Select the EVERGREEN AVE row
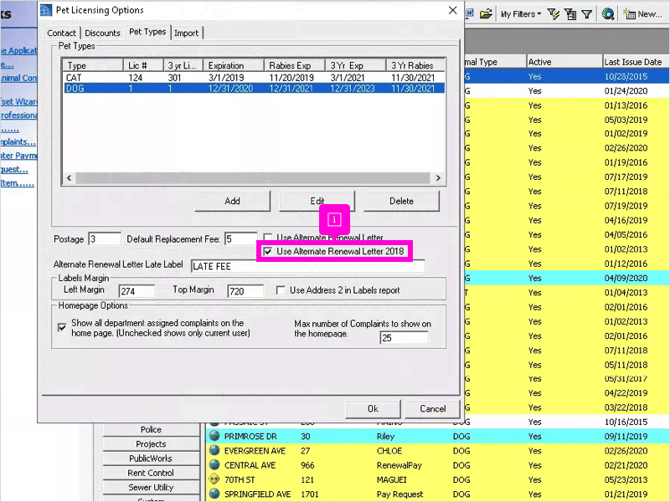Image resolution: width=670 pixels, height=502 pixels. (x=438, y=451)
